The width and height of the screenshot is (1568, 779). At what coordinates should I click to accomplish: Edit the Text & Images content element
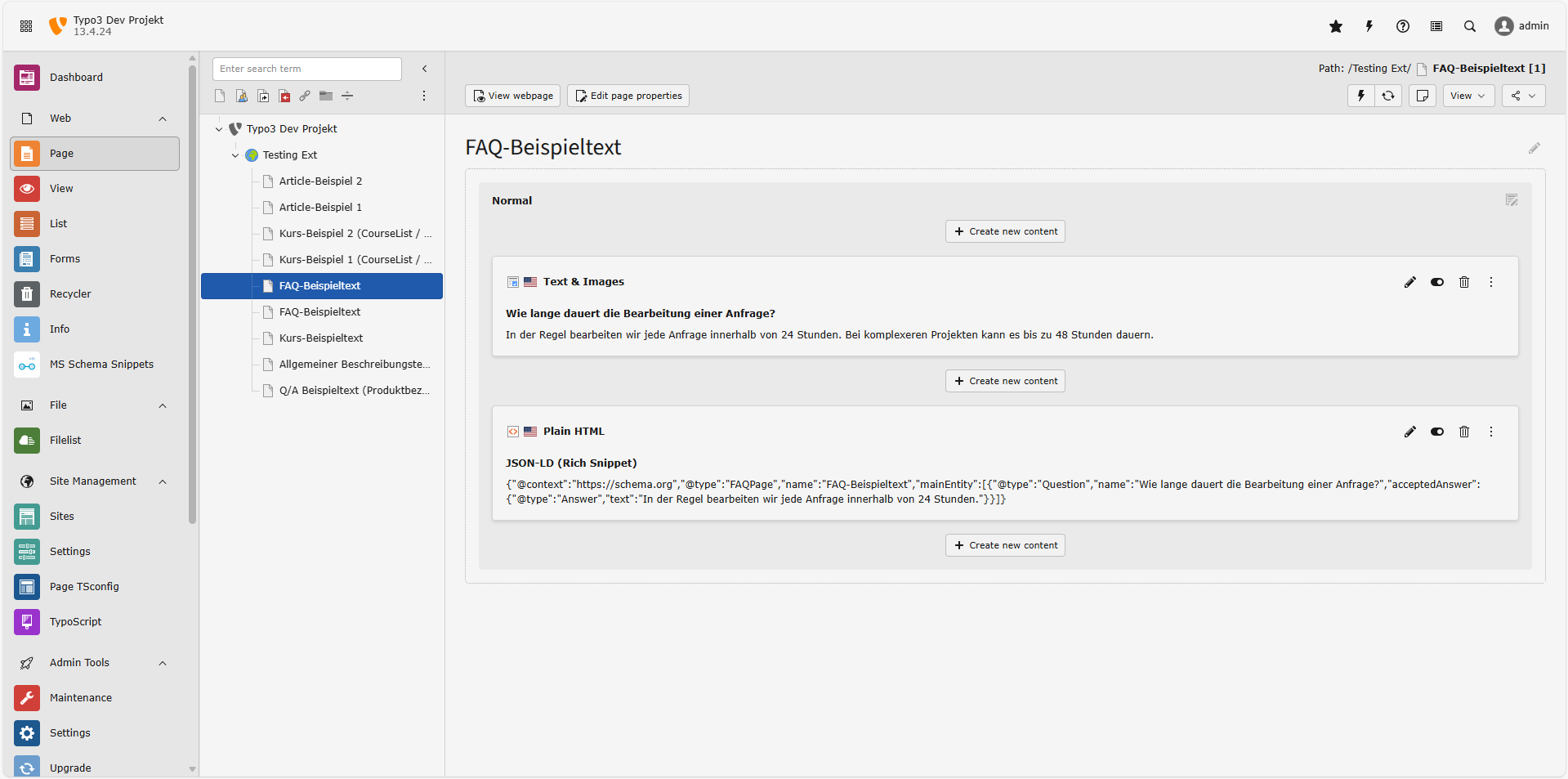click(x=1410, y=282)
